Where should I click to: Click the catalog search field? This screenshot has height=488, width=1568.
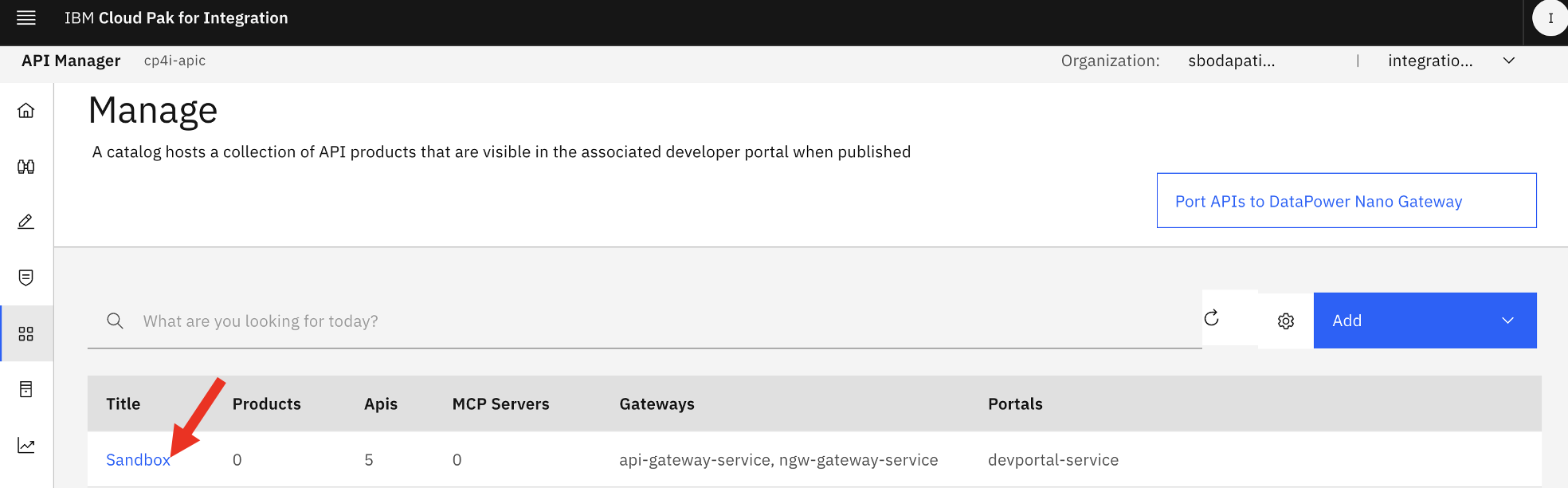pyautogui.click(x=645, y=321)
